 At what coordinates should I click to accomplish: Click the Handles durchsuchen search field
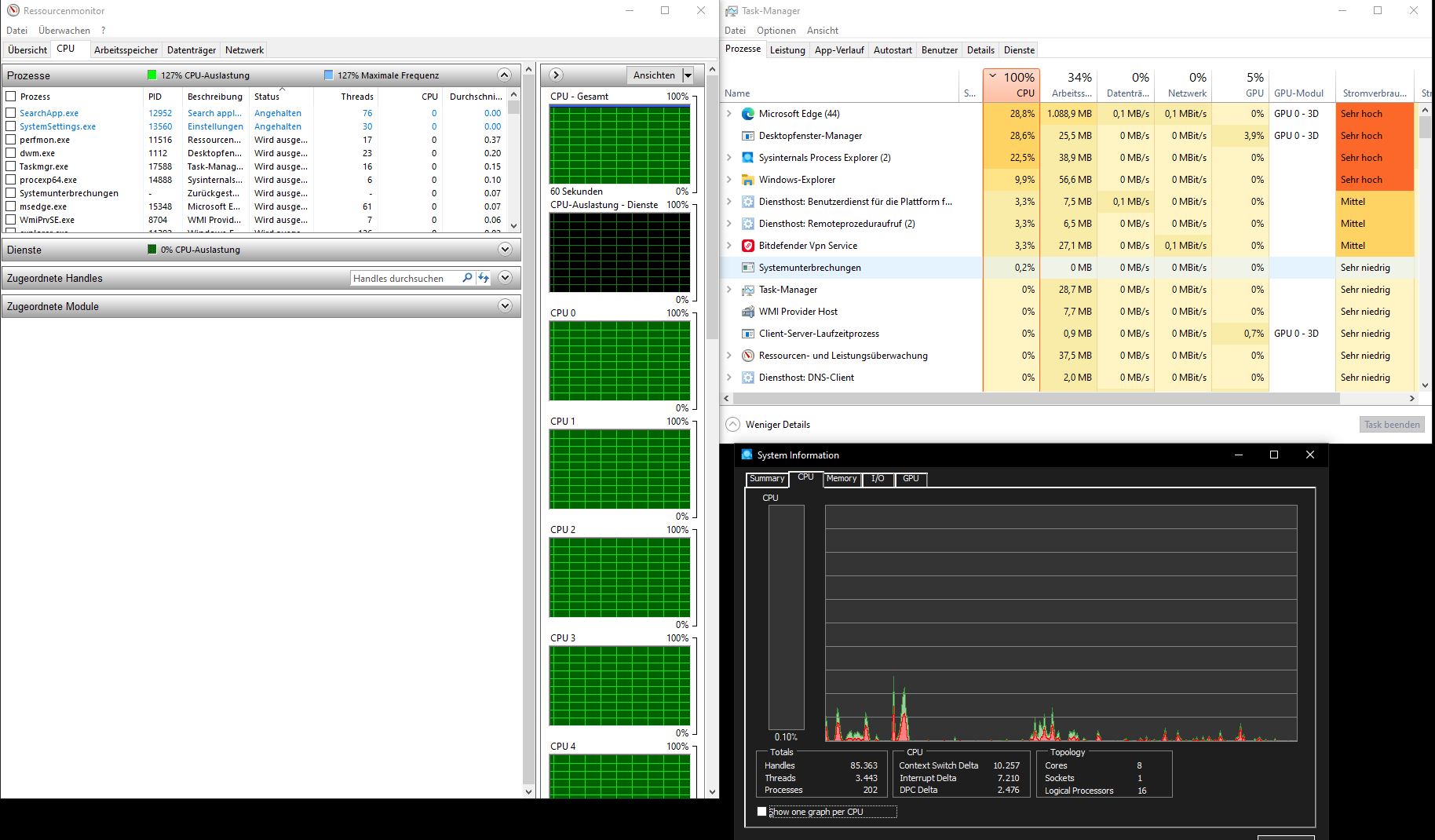[405, 278]
